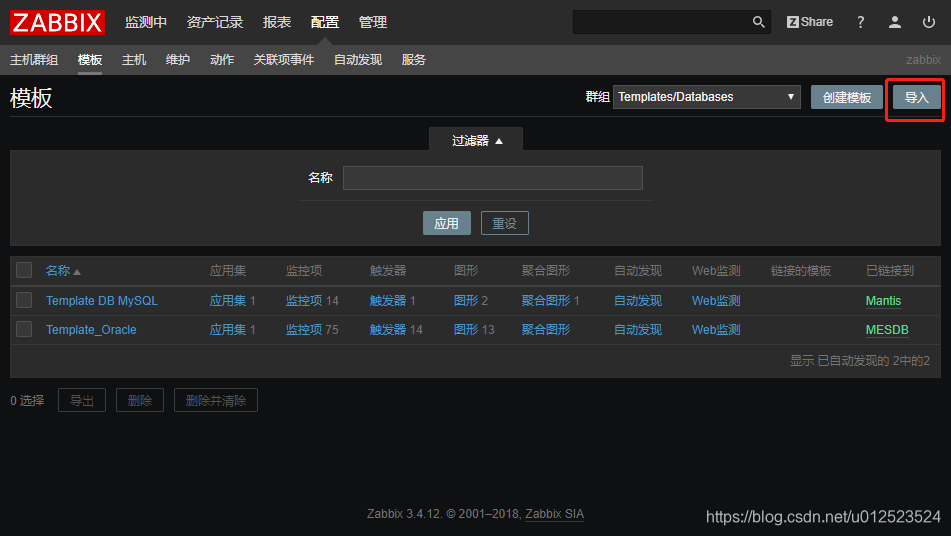
Task: Click the 删除并清除 button
Action: pyautogui.click(x=216, y=400)
